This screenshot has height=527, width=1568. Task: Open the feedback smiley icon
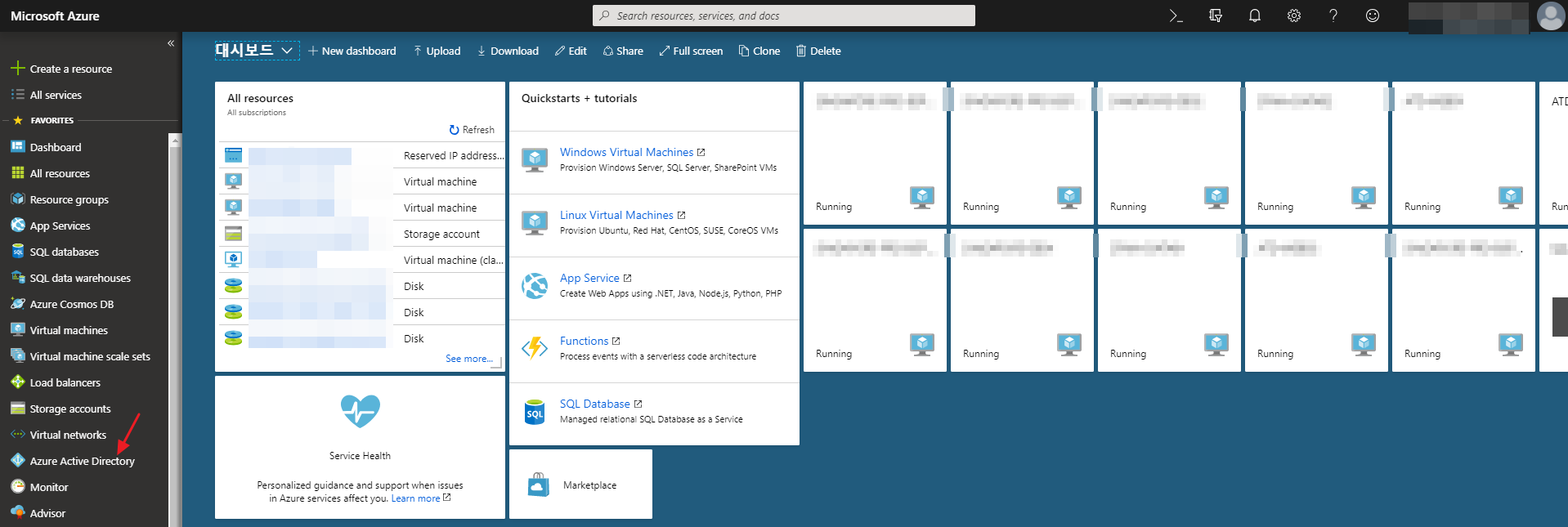(x=1372, y=16)
